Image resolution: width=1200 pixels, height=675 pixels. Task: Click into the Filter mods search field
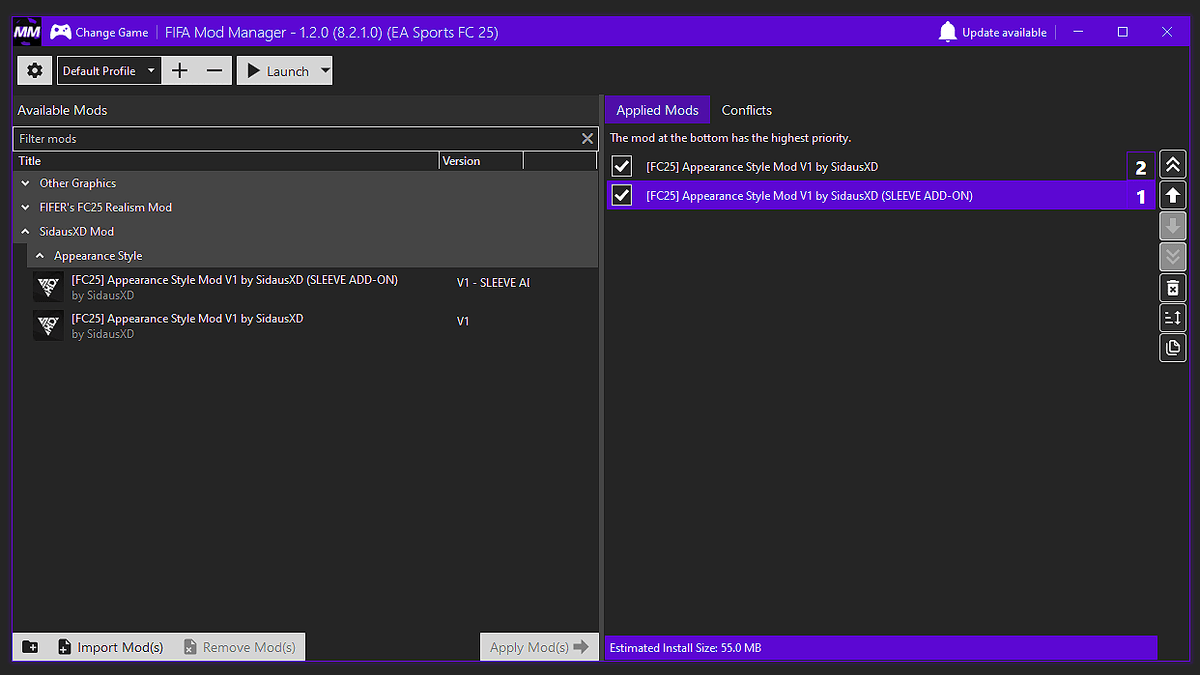pos(296,139)
